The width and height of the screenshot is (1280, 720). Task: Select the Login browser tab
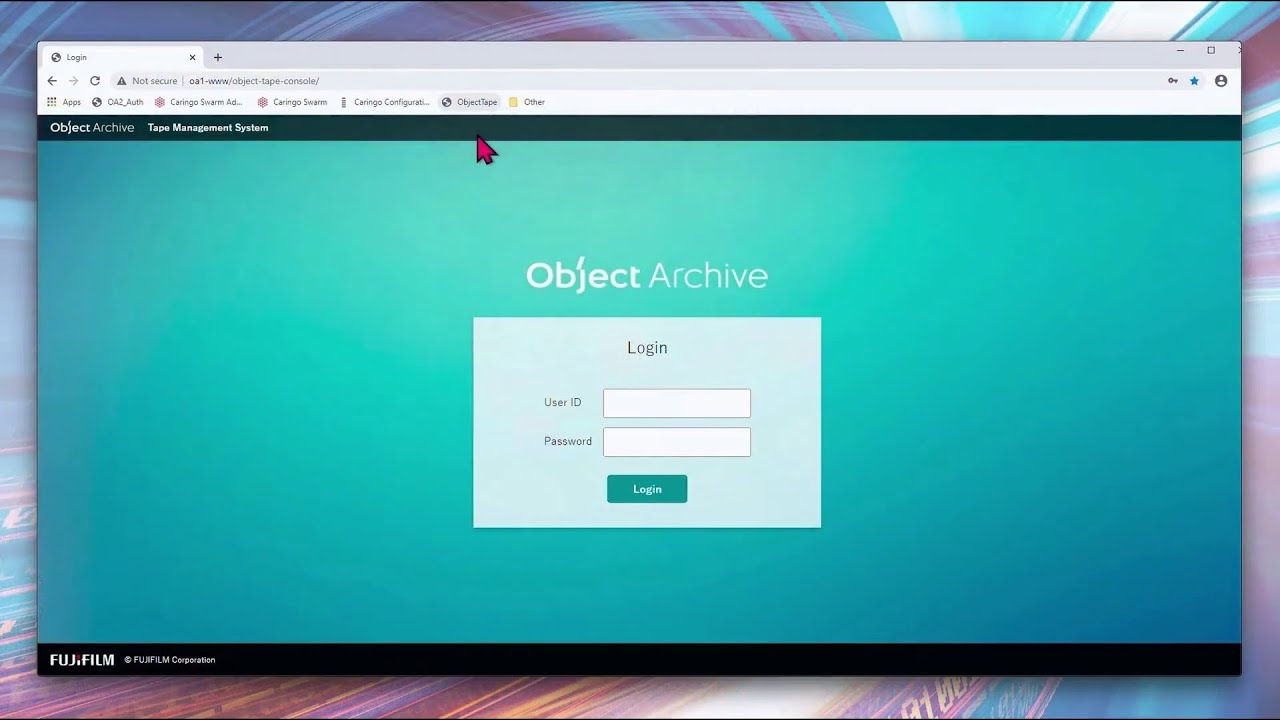(x=120, y=57)
